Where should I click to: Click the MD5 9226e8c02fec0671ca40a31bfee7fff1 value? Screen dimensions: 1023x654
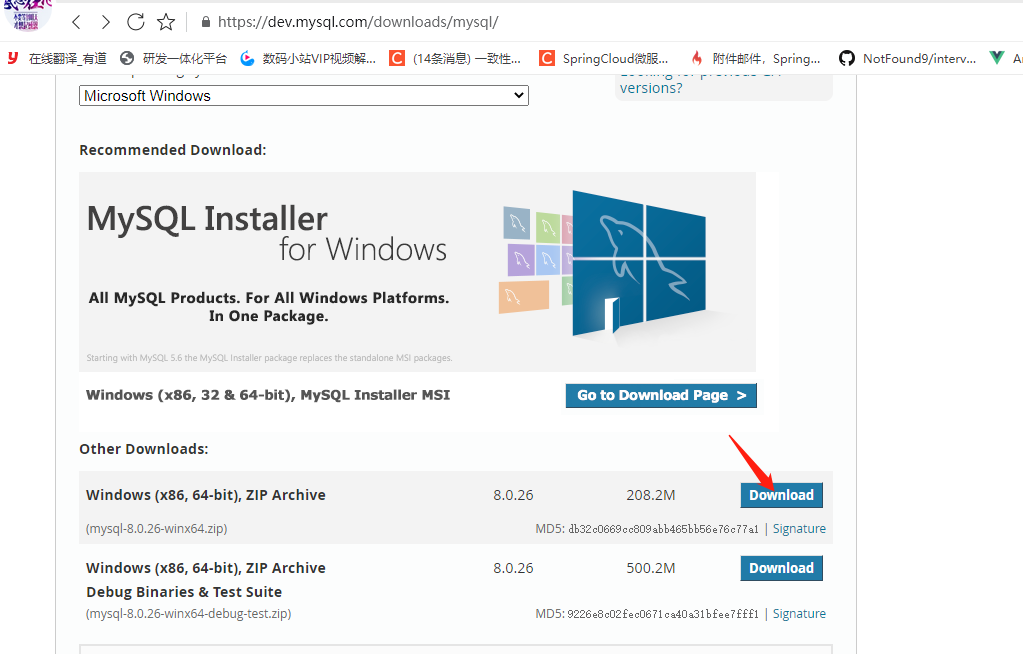coord(663,614)
